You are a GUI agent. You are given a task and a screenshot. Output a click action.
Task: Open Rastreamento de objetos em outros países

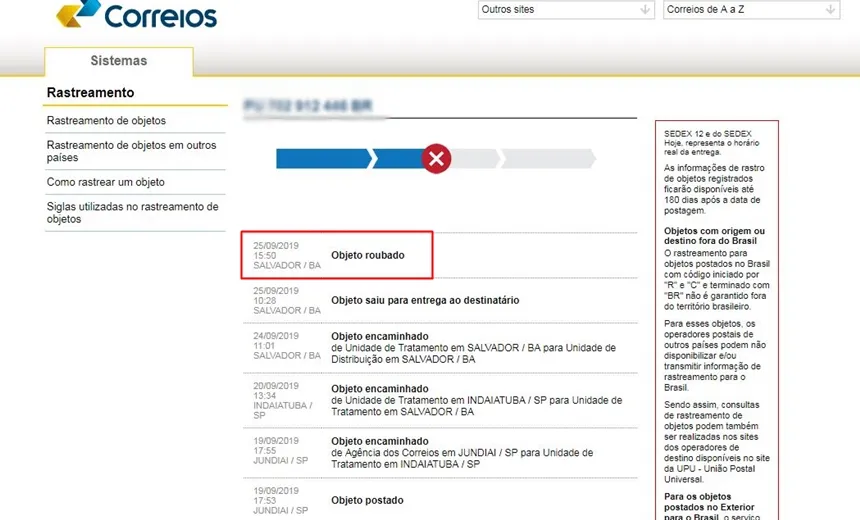132,151
